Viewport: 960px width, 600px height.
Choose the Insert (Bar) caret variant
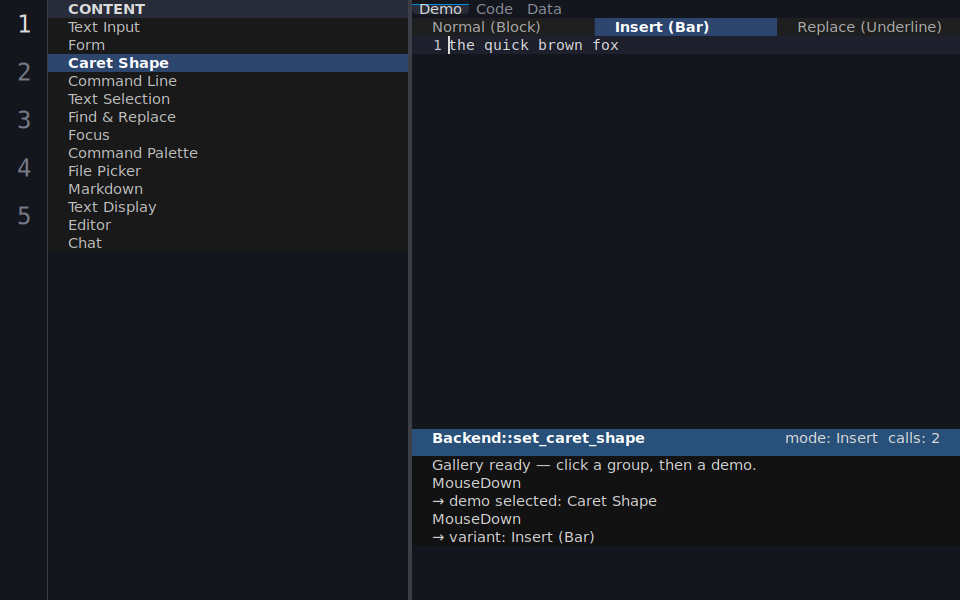(686, 27)
